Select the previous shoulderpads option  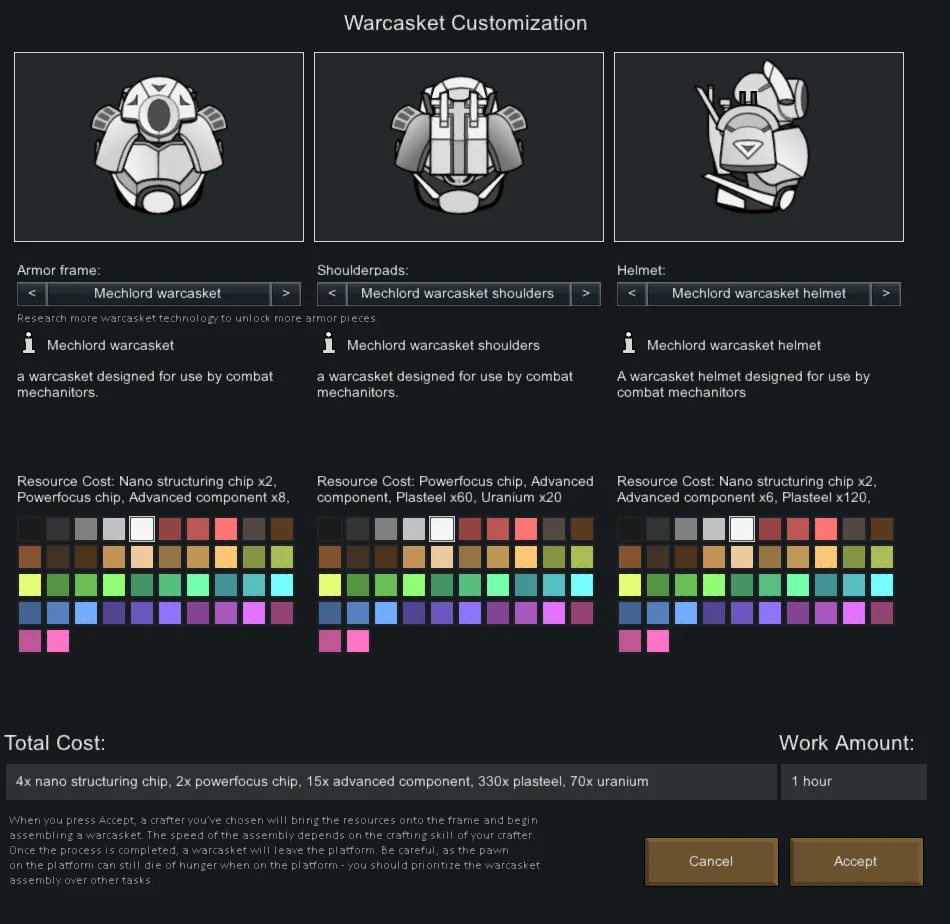point(332,294)
